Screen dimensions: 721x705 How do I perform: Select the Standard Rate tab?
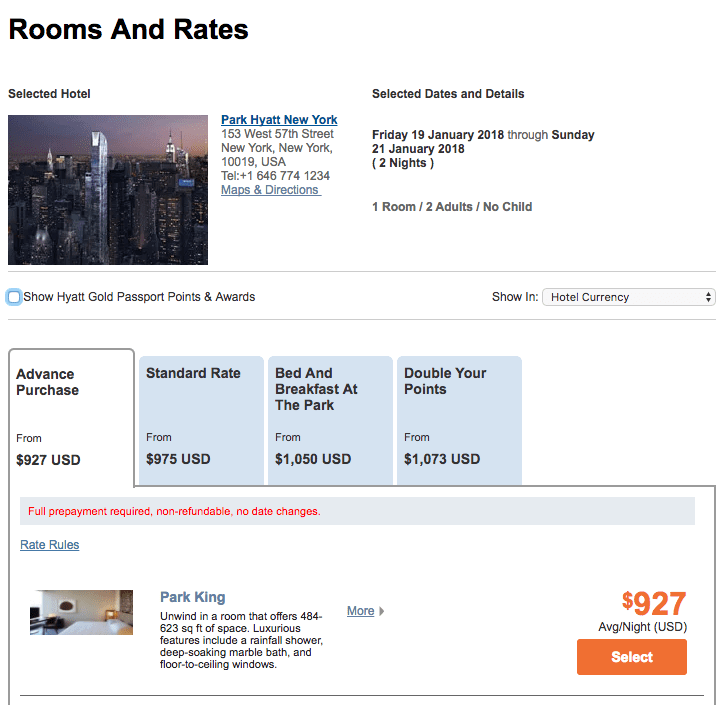pos(201,420)
